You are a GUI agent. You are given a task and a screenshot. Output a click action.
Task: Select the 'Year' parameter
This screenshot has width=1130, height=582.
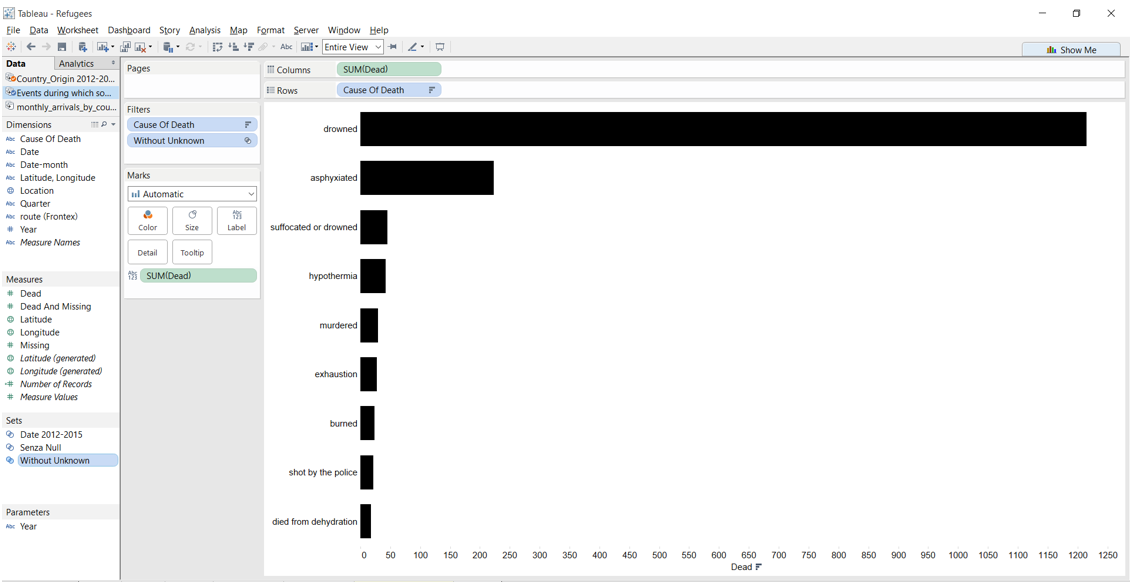pos(29,527)
